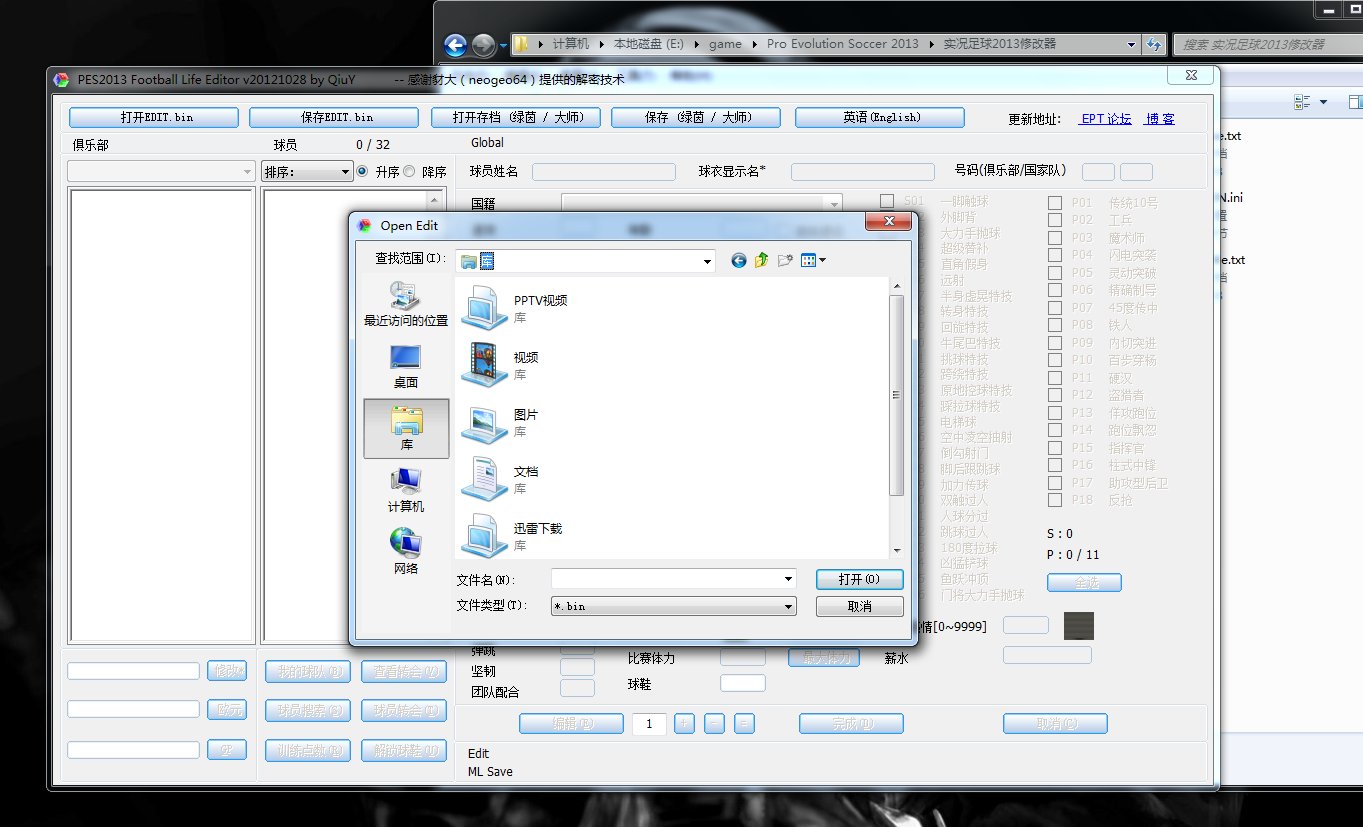Expand the 查找范围 location dropdown

(707, 261)
